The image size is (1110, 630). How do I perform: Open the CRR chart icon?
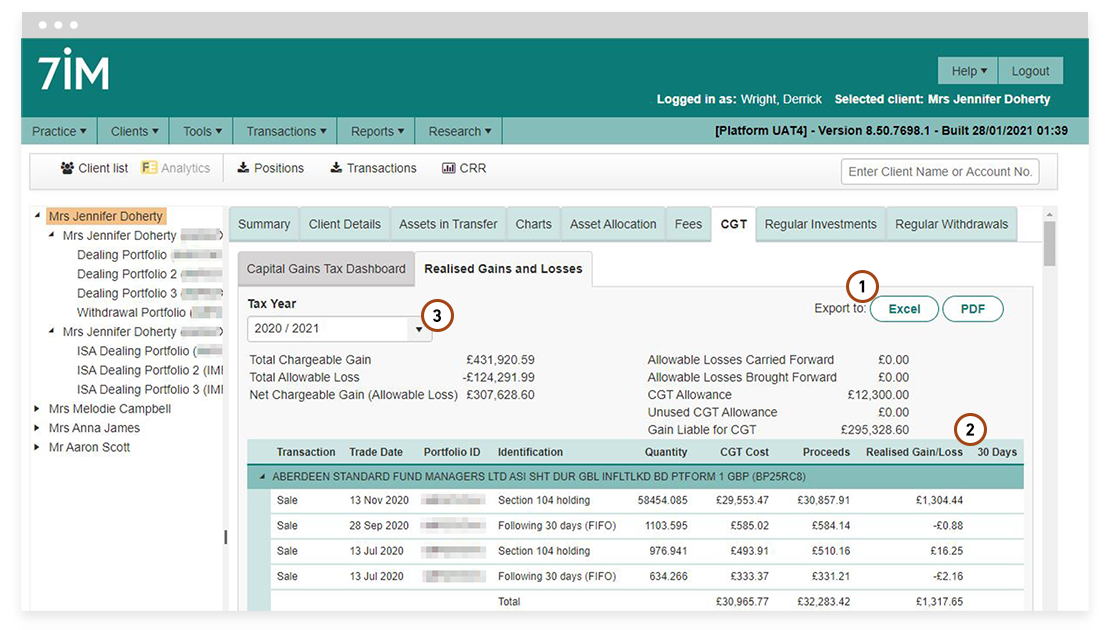[449, 168]
